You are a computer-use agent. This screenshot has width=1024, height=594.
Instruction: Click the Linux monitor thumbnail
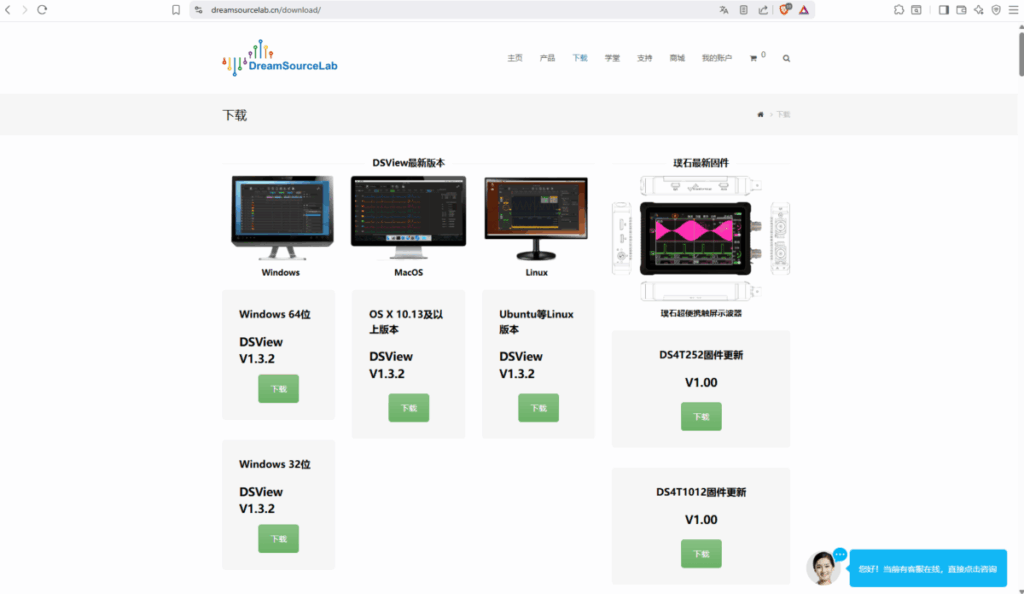536,218
